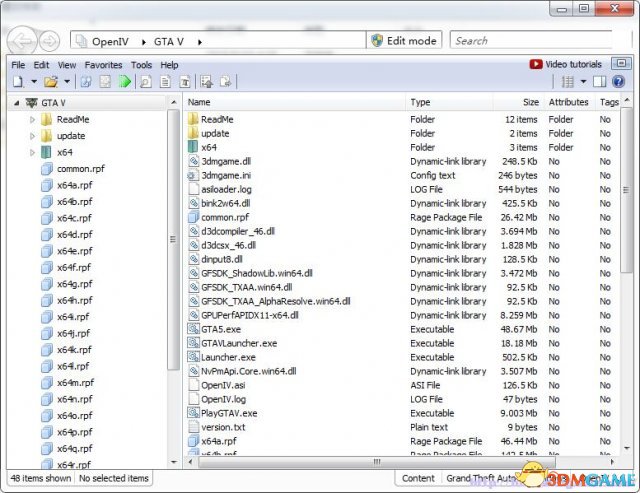
Task: Expand the update tree node
Action: [x=33, y=136]
